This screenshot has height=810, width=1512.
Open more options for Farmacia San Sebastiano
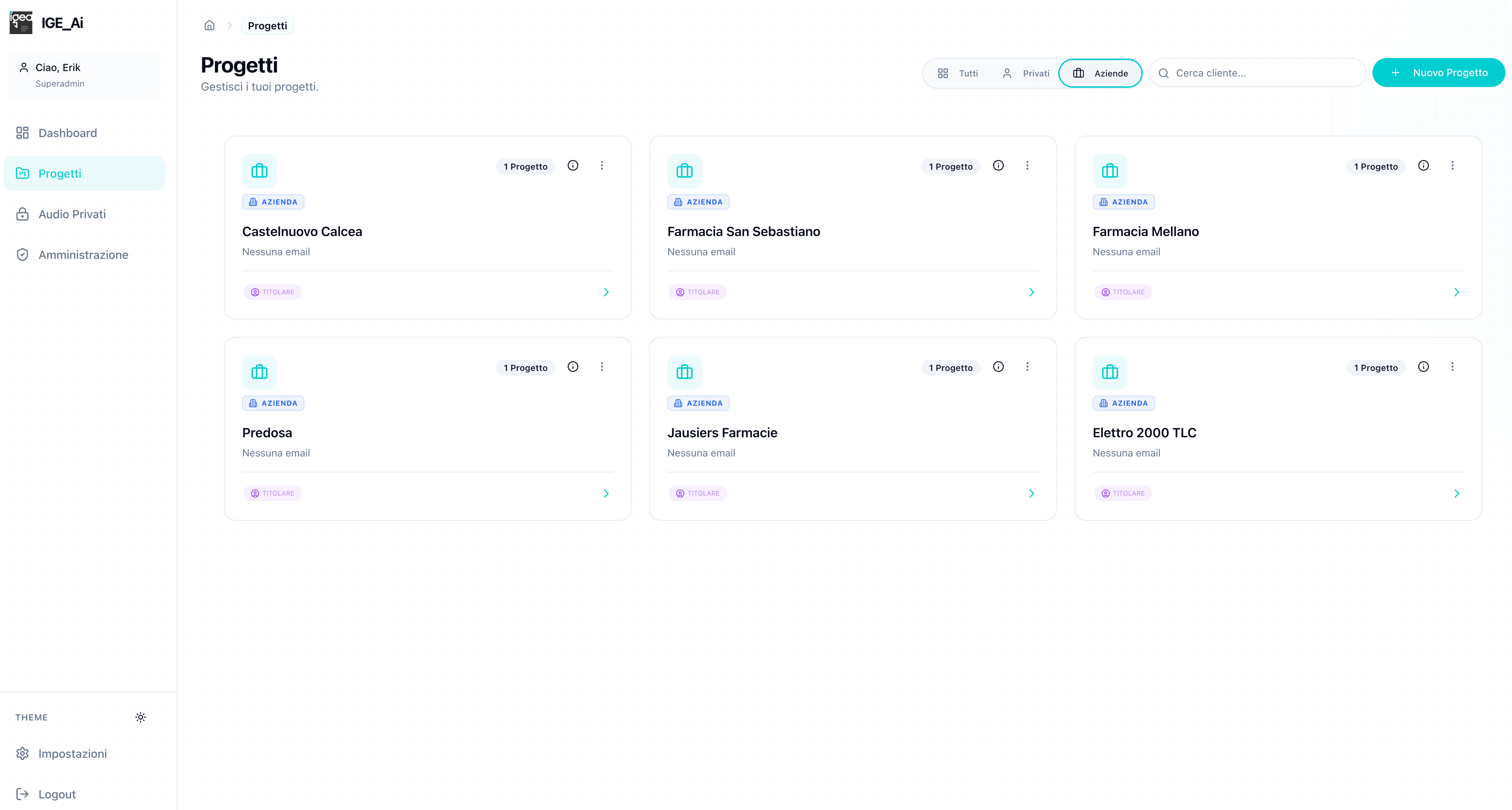pos(1027,166)
